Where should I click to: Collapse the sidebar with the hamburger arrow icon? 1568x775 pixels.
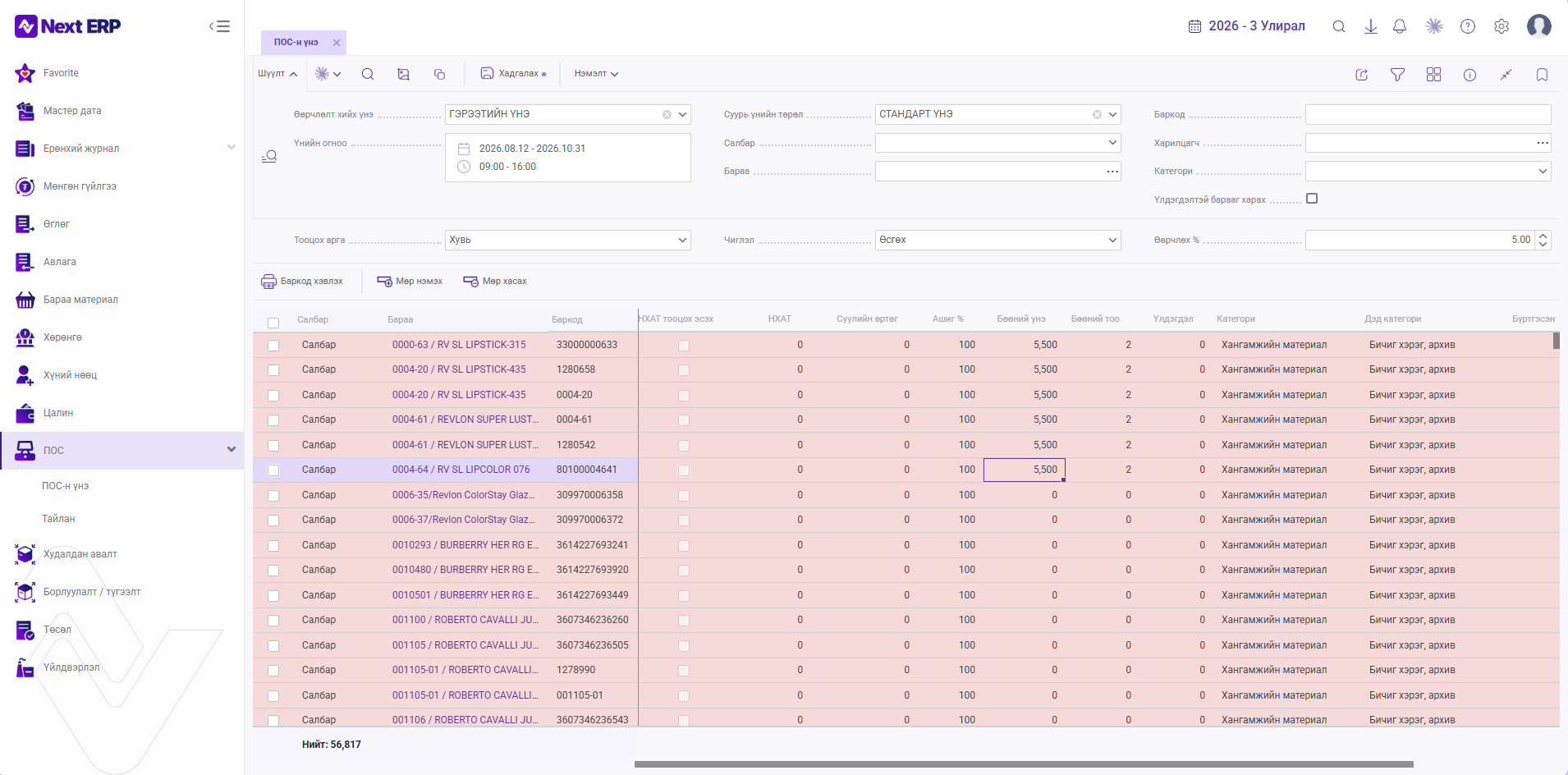(x=219, y=26)
